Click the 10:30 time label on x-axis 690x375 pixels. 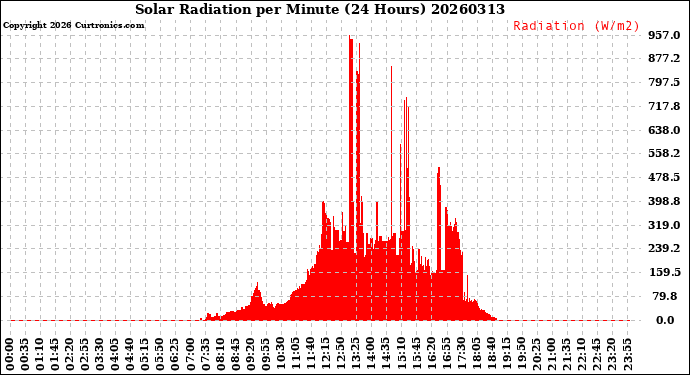(281, 355)
